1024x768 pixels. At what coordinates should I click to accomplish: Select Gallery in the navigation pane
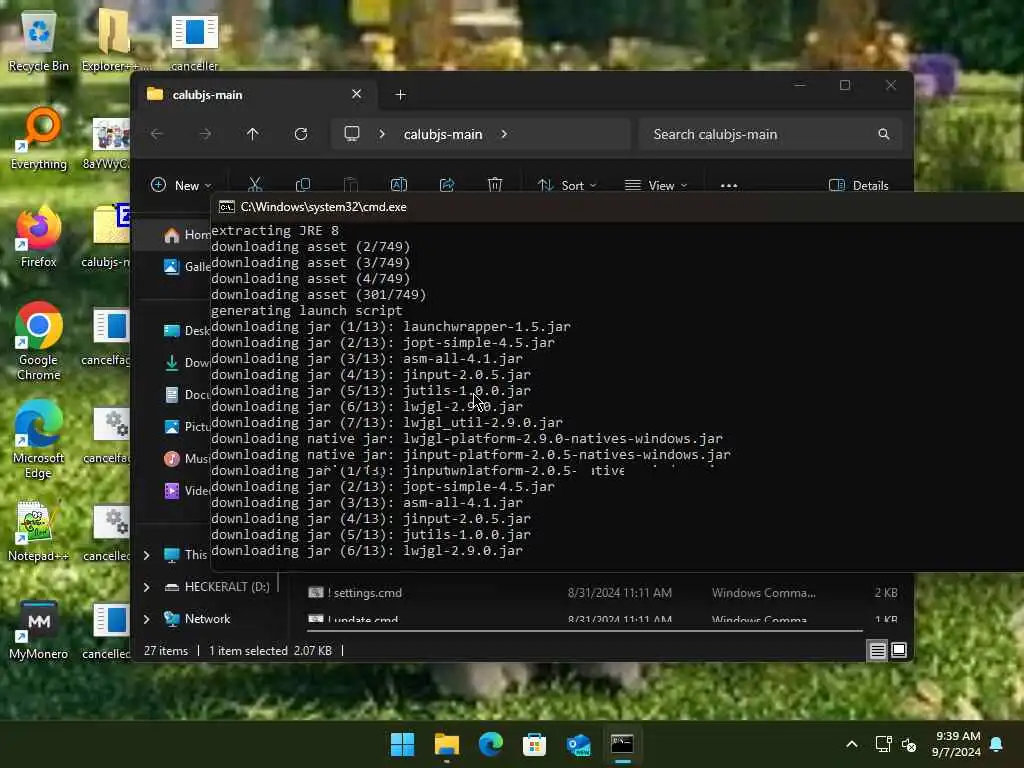point(186,266)
